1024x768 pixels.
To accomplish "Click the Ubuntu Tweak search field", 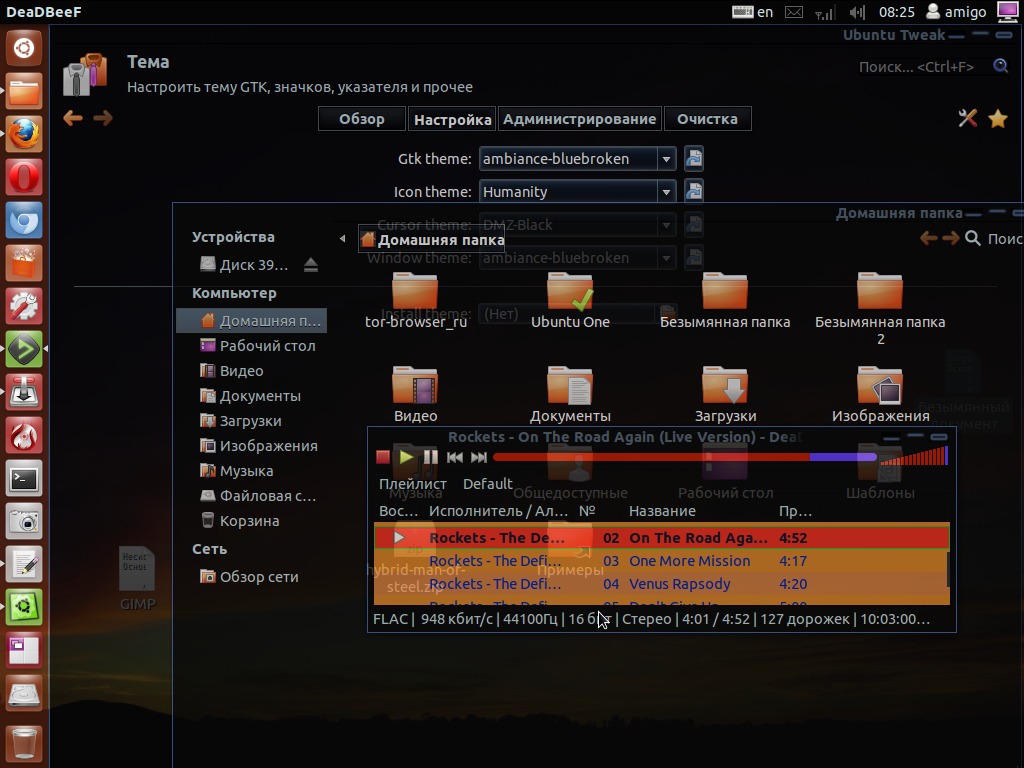I will point(922,67).
